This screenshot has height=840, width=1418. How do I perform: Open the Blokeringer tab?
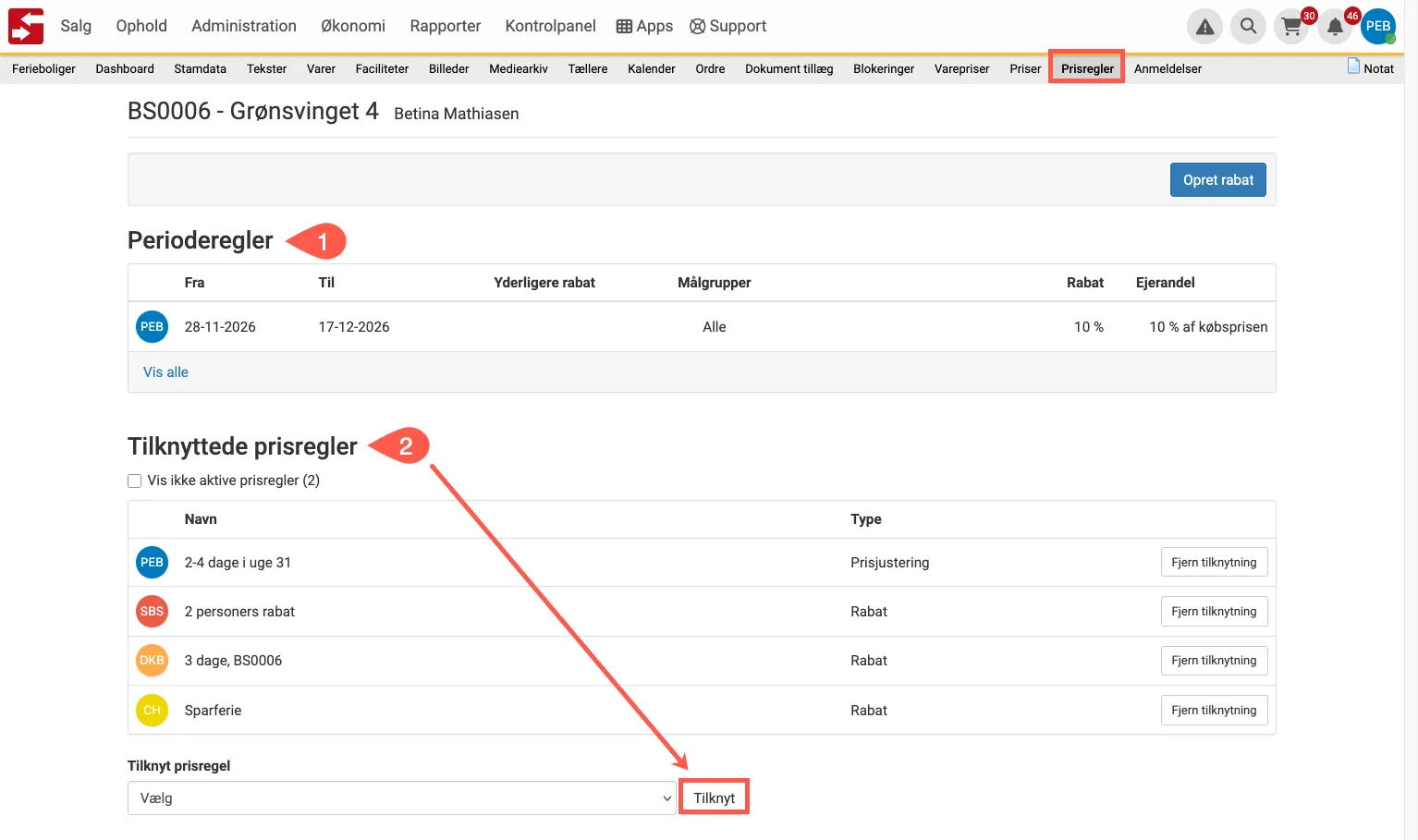(x=884, y=68)
